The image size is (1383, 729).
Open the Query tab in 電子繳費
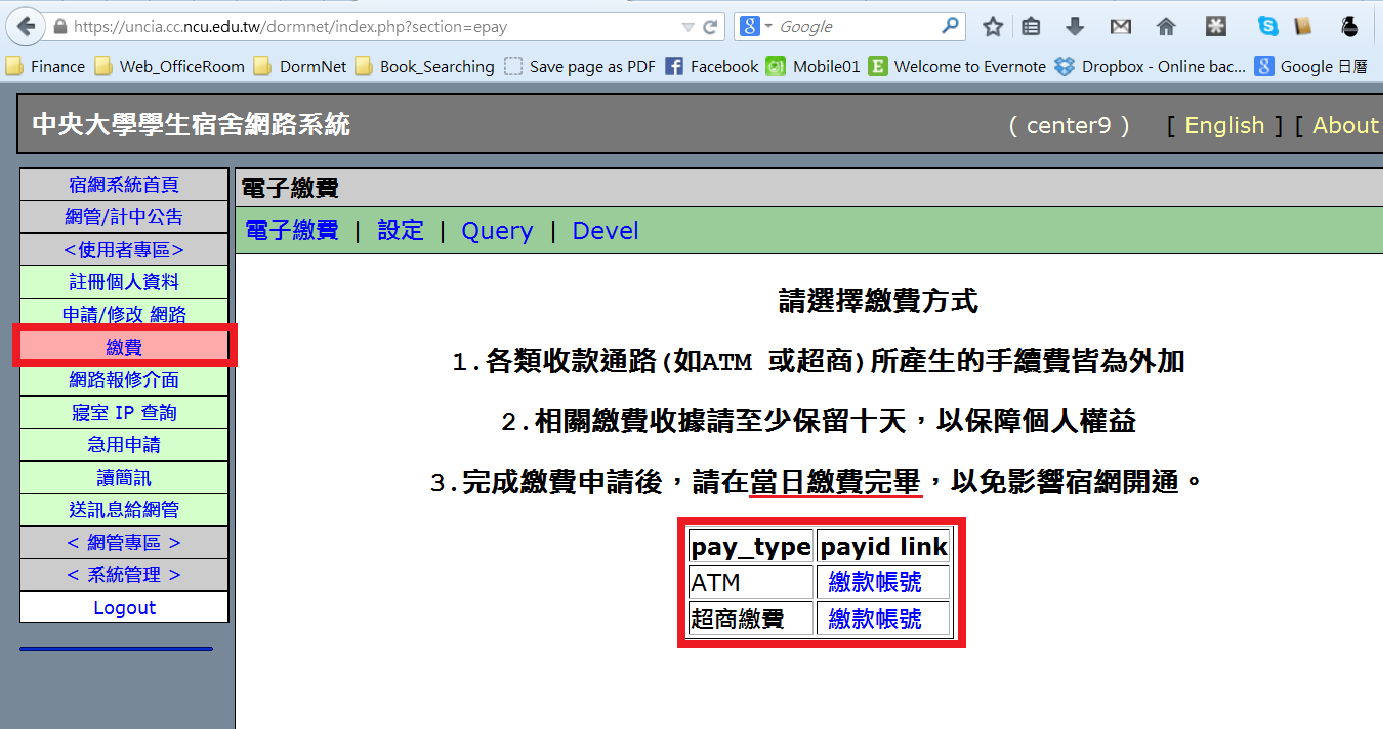[497, 231]
